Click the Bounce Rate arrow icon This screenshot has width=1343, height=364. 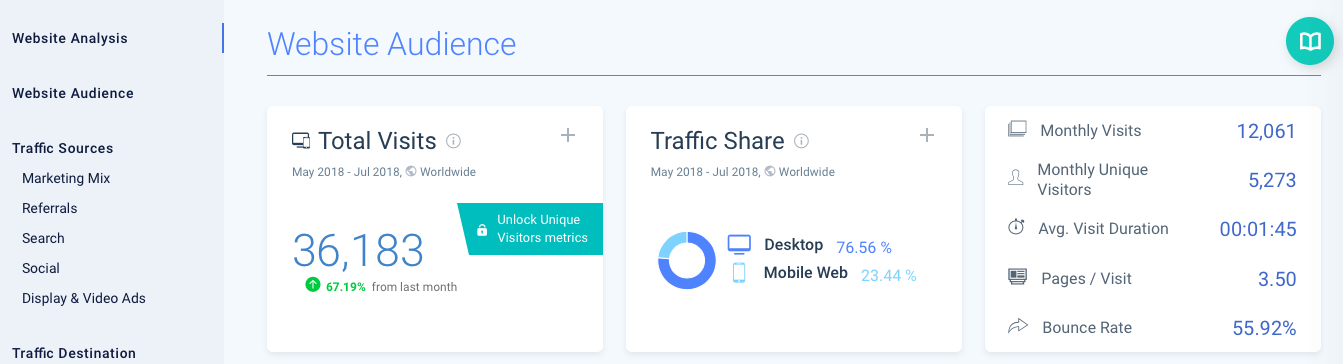1017,326
